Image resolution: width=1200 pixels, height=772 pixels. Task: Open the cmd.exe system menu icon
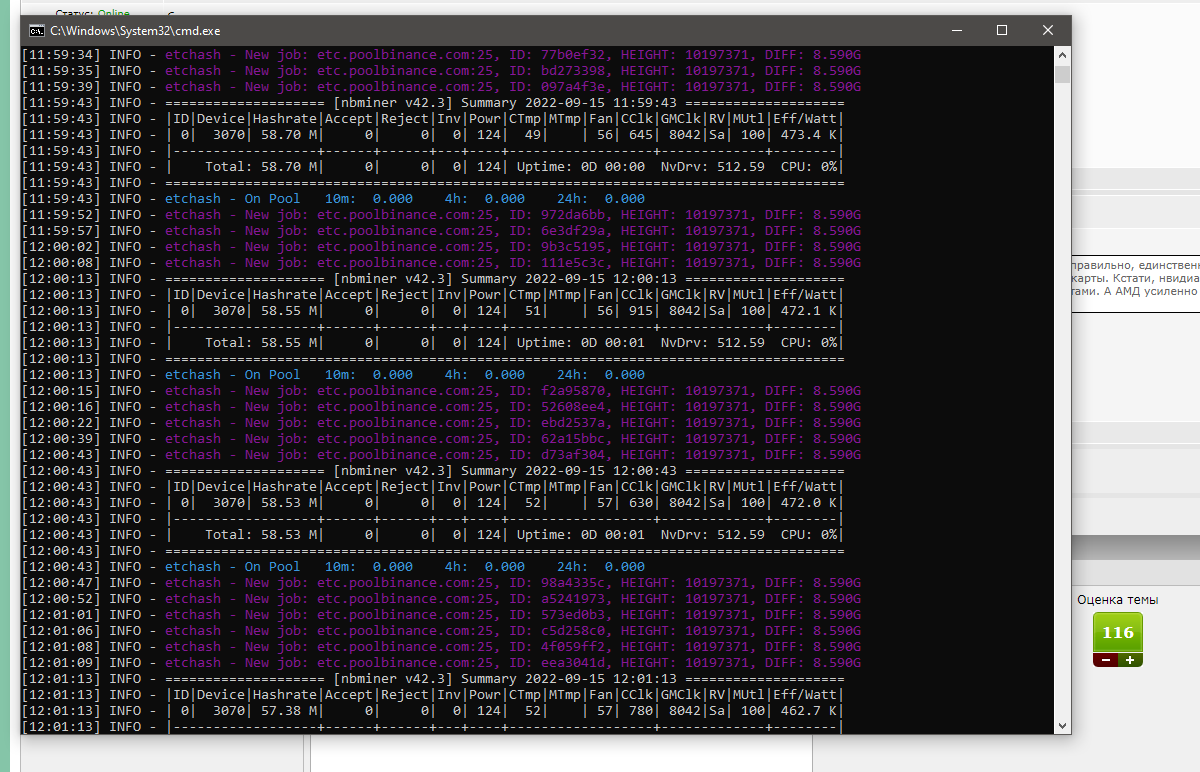pos(37,31)
